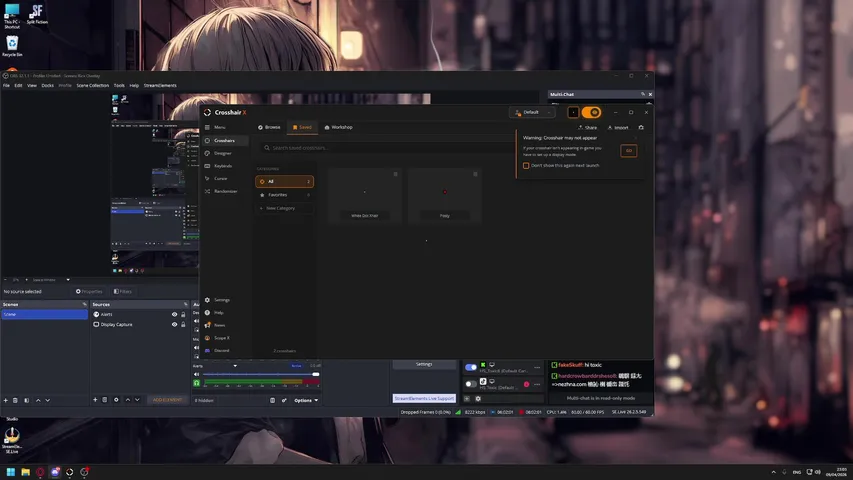The image size is (853, 480).
Task: Select the Favorites category
Action: [x=285, y=195]
